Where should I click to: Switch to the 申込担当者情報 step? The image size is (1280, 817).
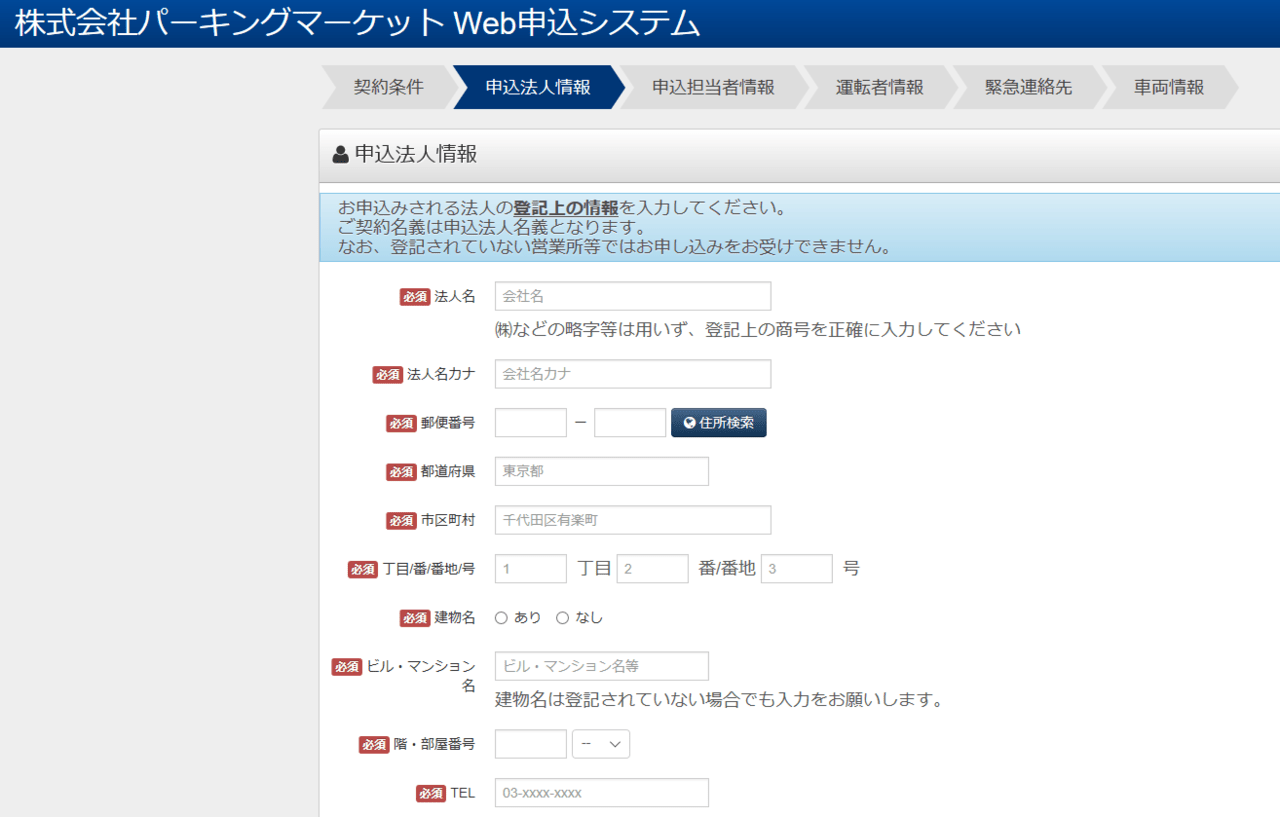[x=714, y=87]
